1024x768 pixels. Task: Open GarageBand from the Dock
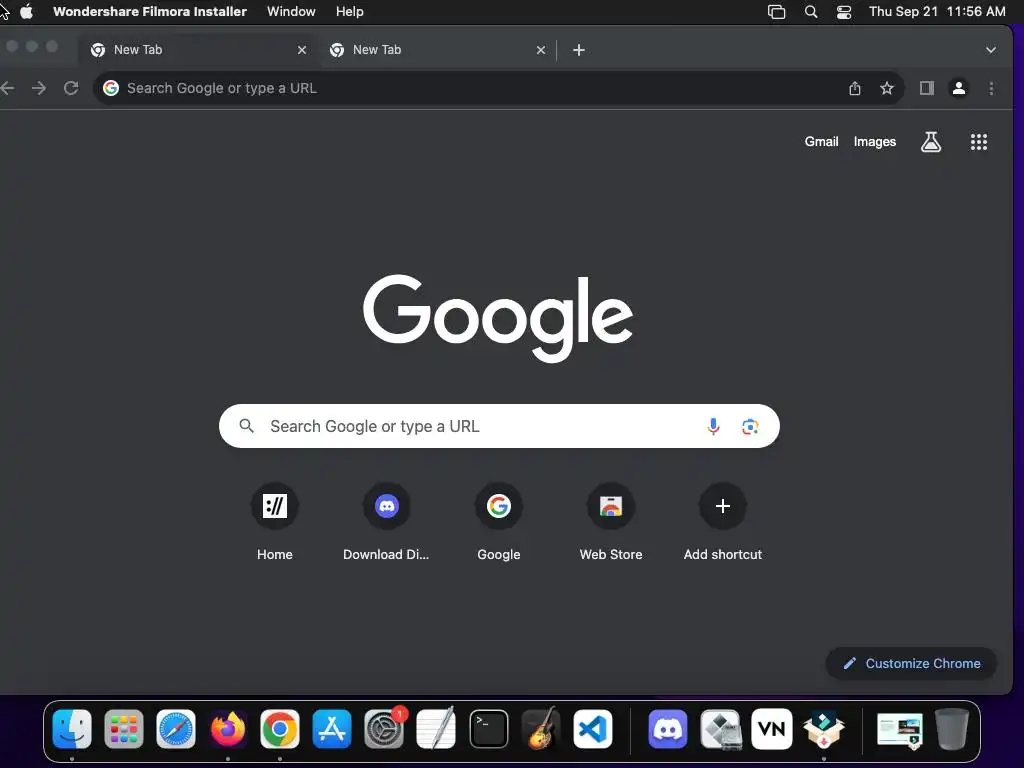click(541, 729)
